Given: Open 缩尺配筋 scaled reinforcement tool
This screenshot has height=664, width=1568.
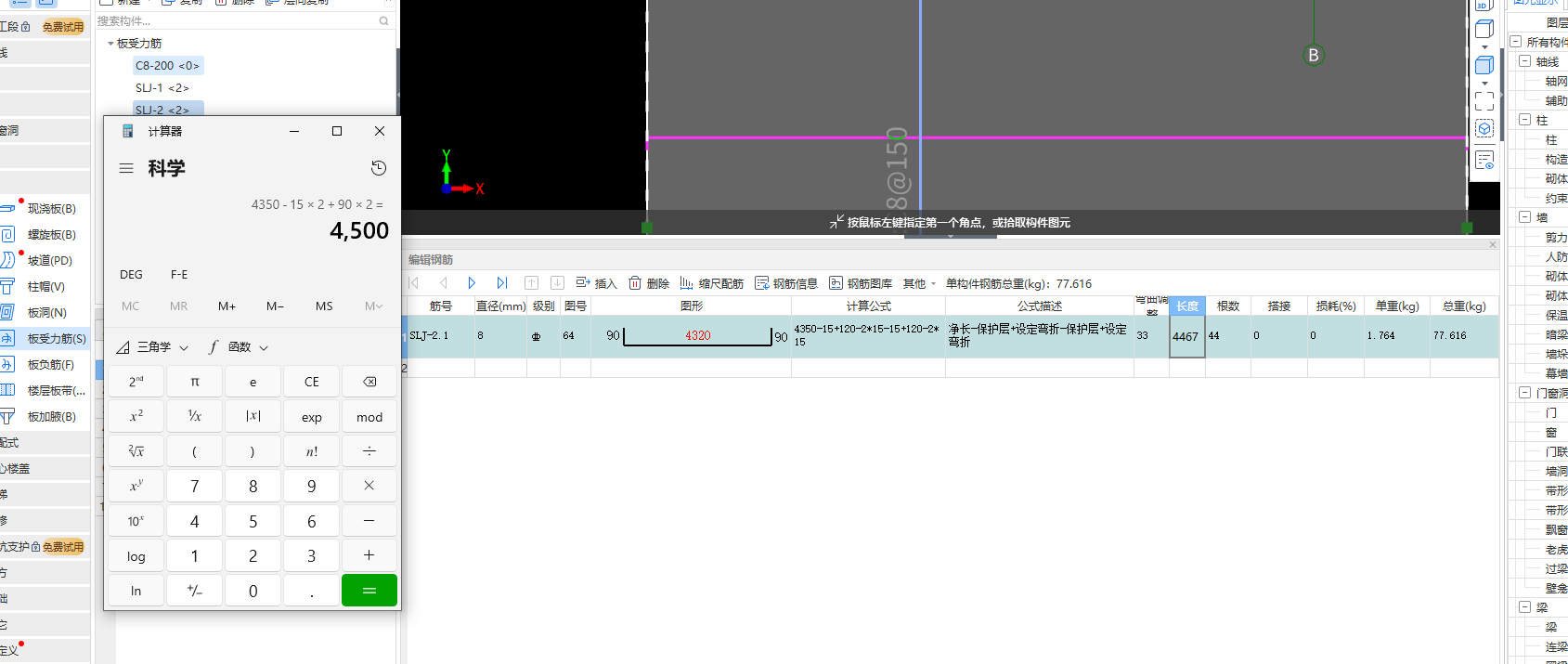Looking at the screenshot, I should 712,283.
